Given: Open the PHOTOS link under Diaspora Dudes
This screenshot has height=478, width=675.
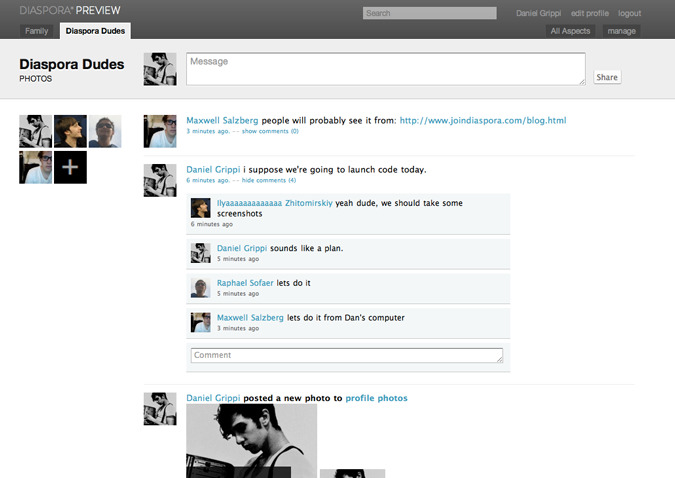Looking at the screenshot, I should tap(36, 79).
